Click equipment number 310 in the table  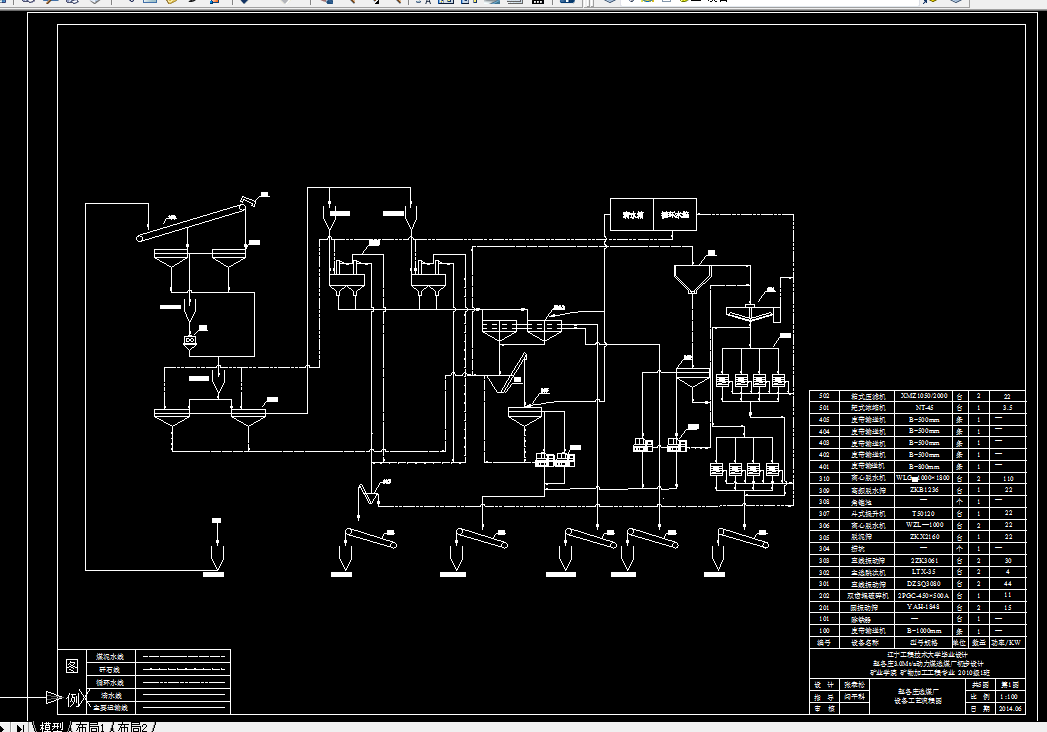pyautogui.click(x=824, y=478)
